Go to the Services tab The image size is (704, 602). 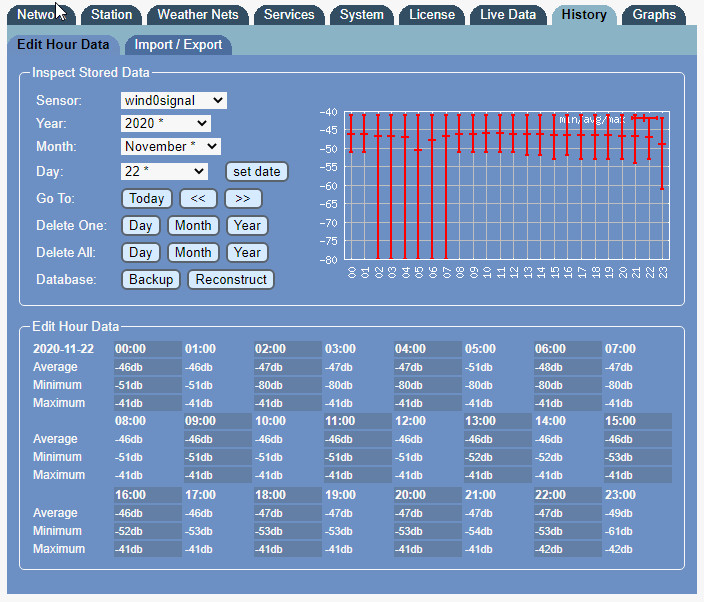click(x=289, y=15)
